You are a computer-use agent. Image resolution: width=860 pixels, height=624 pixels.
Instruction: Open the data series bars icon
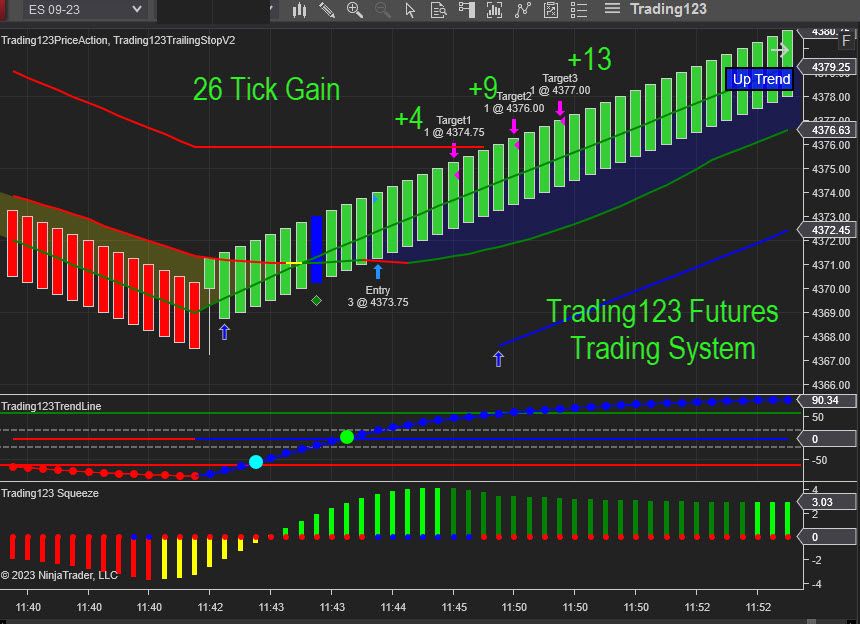[x=494, y=10]
